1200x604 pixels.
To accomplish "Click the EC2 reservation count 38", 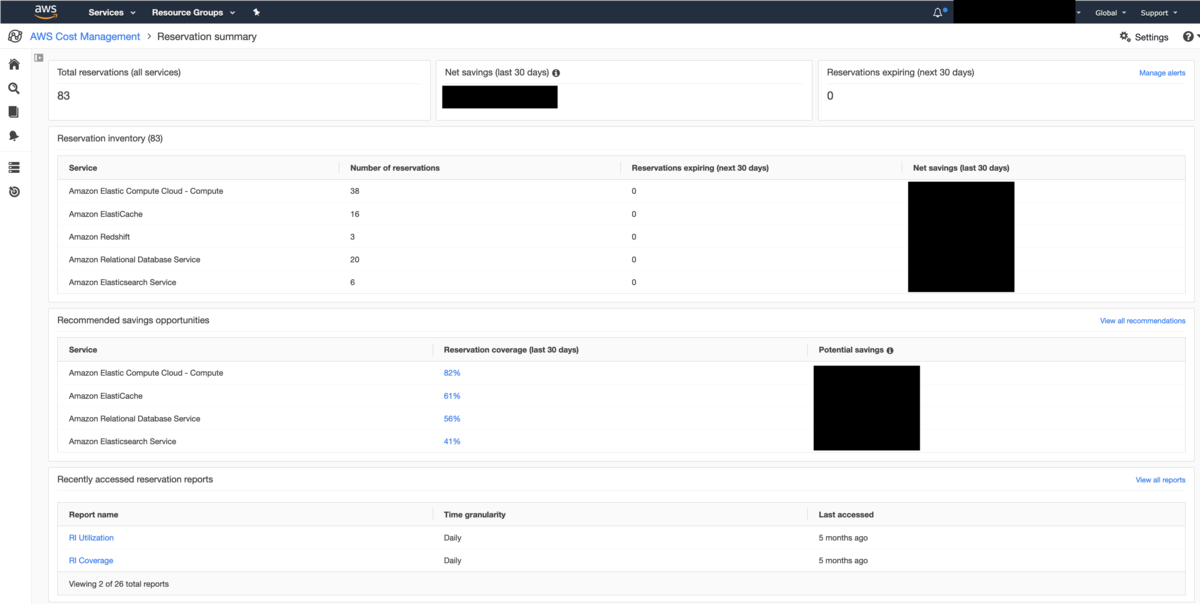I will (355, 191).
